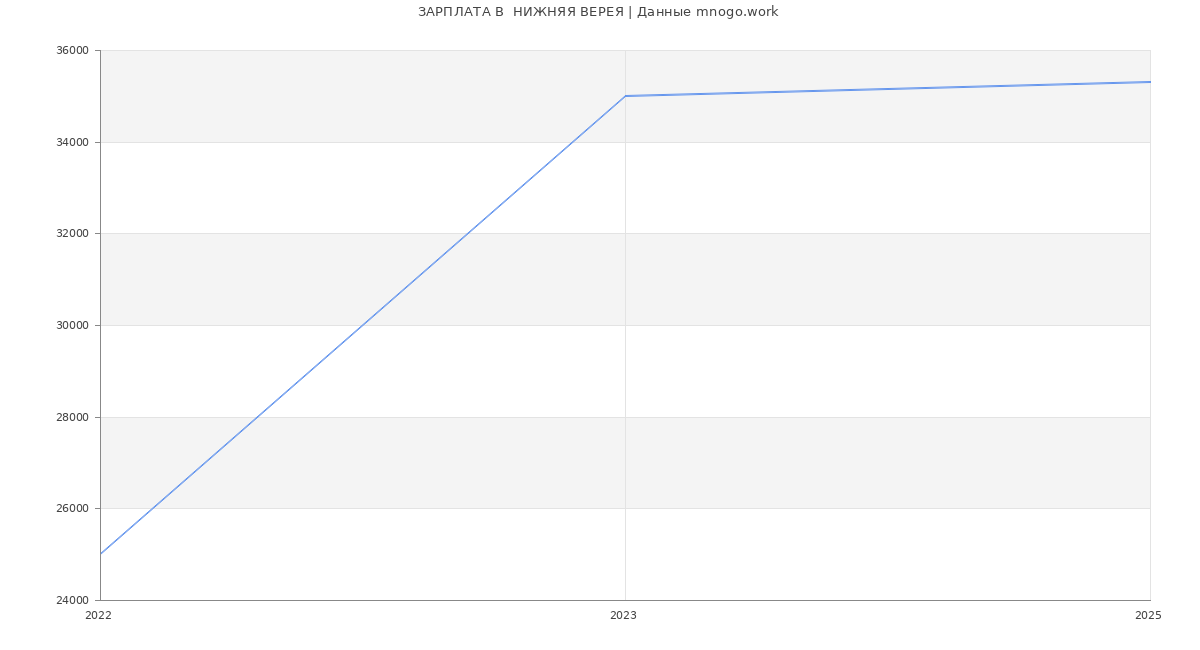Click the chart title text
The height and width of the screenshot is (650, 1200).
[598, 12]
